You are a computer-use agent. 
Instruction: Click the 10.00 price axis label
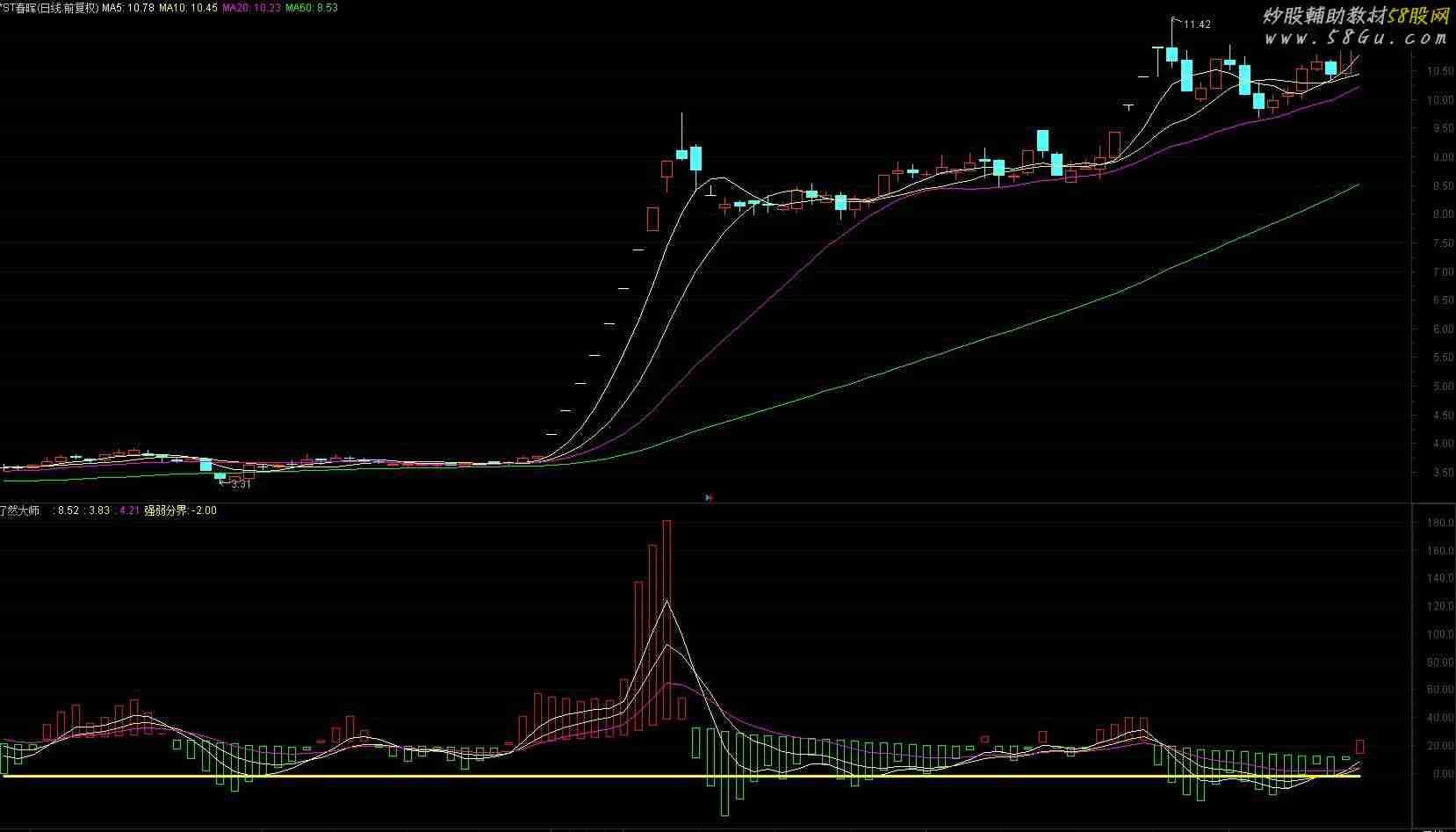(x=1440, y=100)
